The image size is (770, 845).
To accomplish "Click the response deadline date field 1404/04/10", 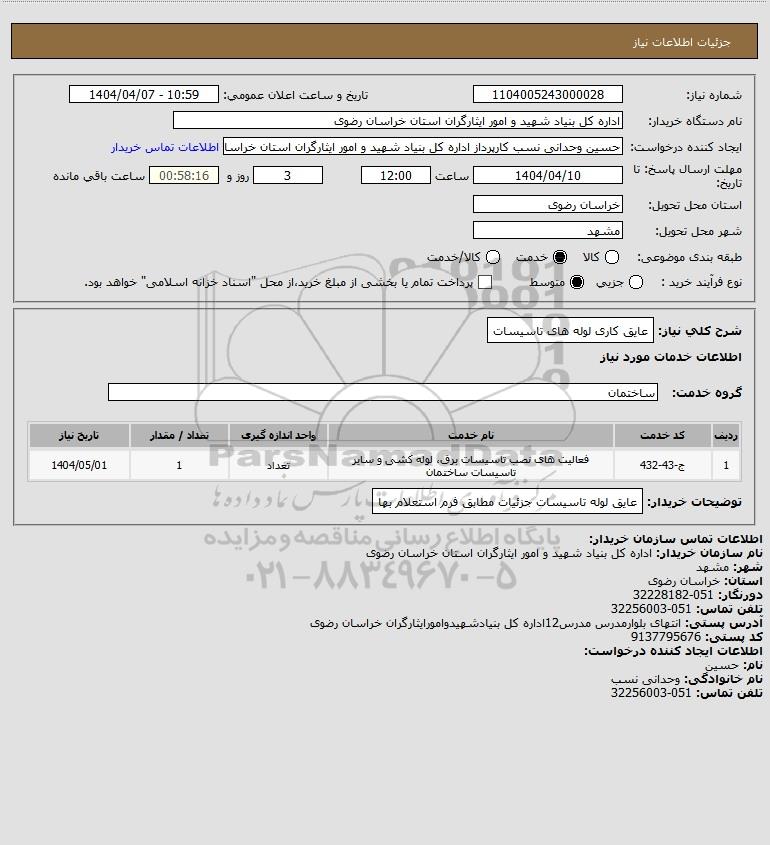I will [x=547, y=176].
